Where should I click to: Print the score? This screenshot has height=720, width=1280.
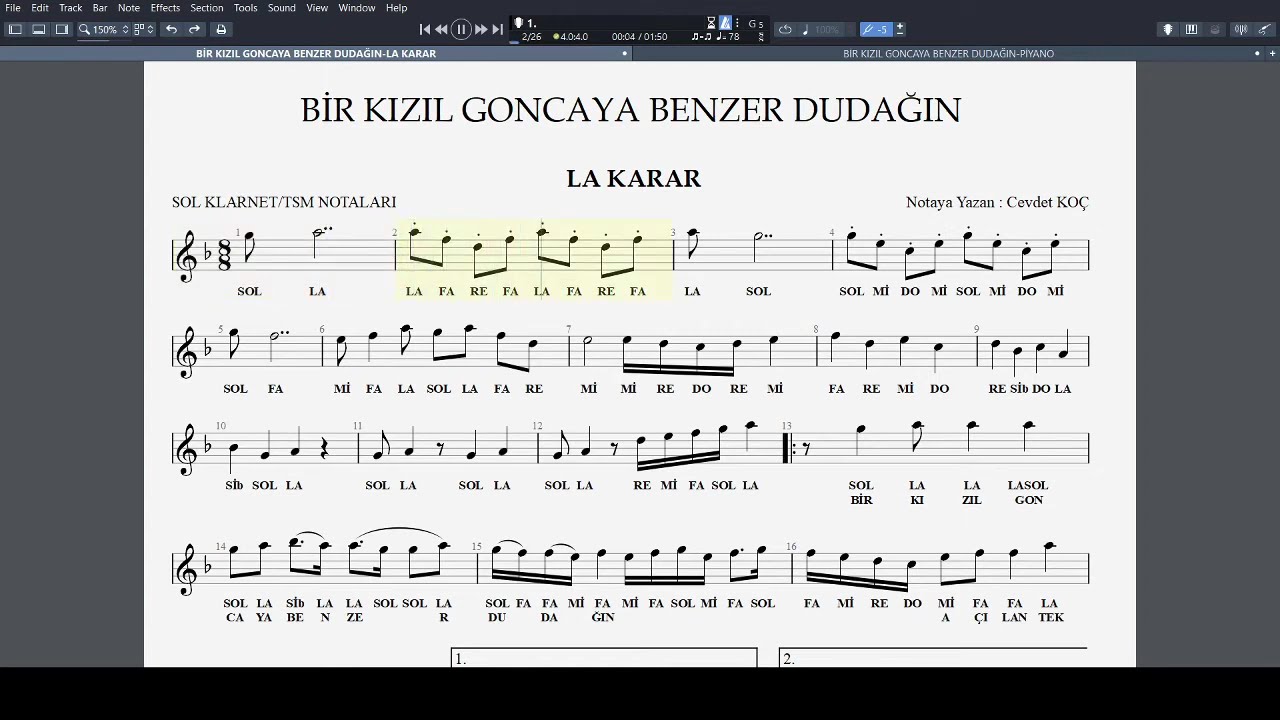[221, 29]
